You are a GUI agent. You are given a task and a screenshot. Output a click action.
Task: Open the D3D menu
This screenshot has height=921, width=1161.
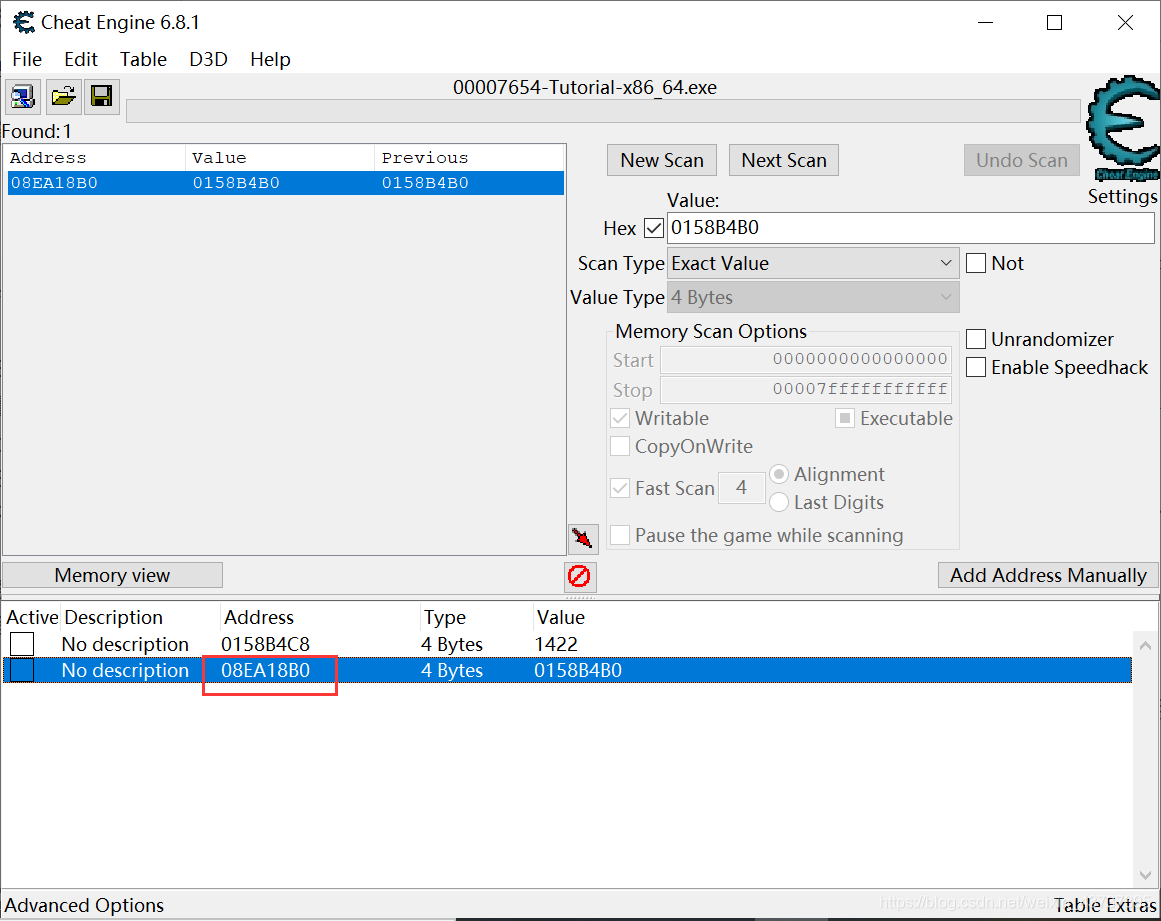click(x=208, y=59)
